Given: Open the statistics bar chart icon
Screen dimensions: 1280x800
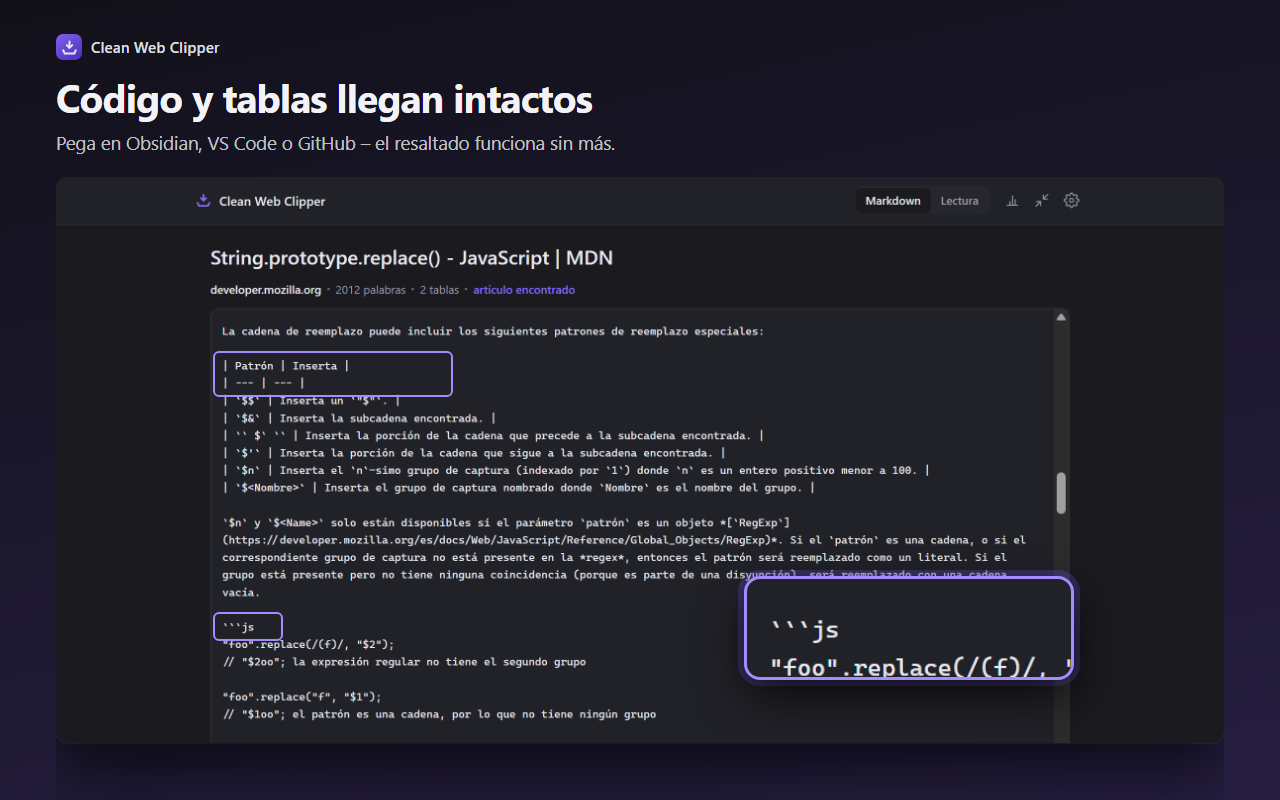Looking at the screenshot, I should (x=1012, y=200).
